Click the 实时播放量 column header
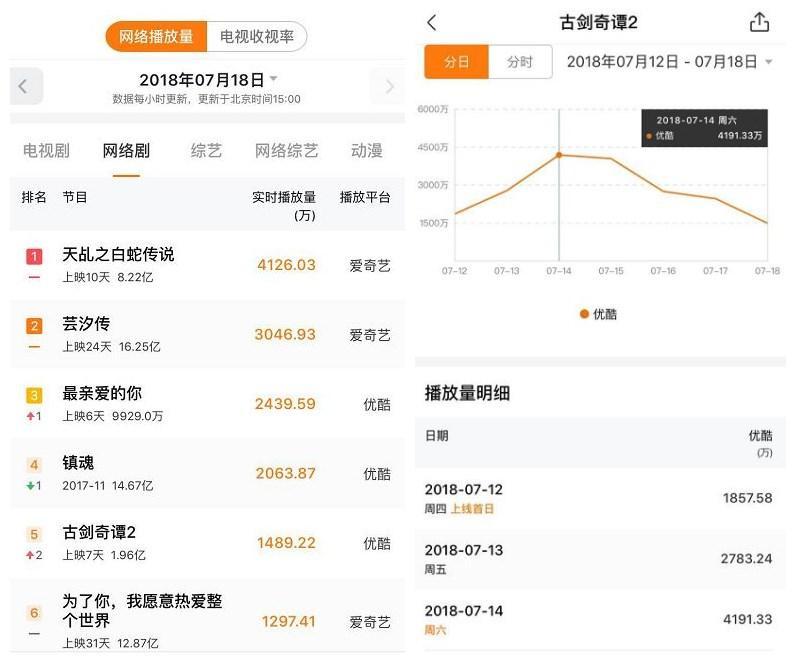The image size is (796, 664). (x=284, y=206)
